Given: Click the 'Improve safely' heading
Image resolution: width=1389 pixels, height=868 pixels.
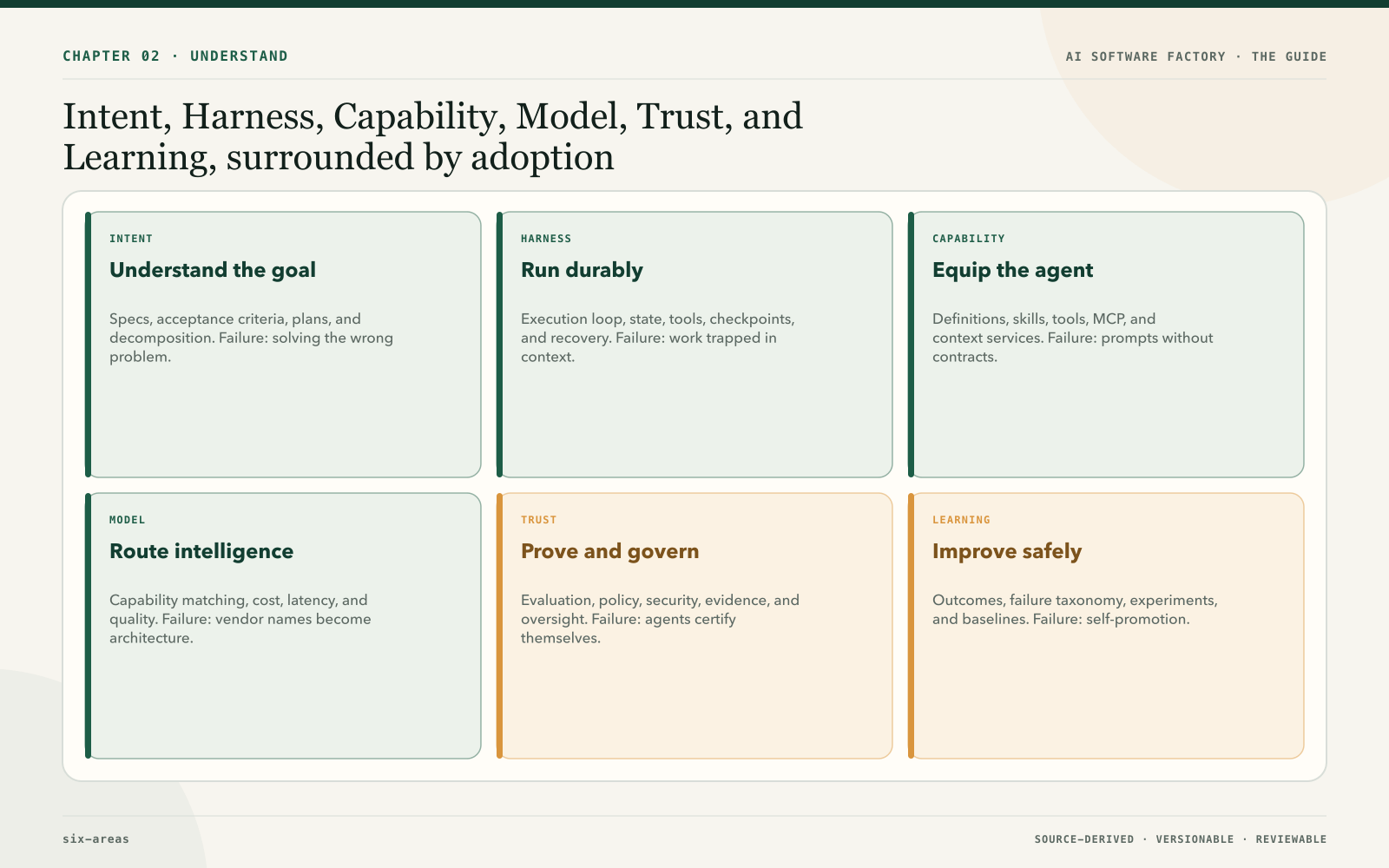Looking at the screenshot, I should click(1007, 551).
